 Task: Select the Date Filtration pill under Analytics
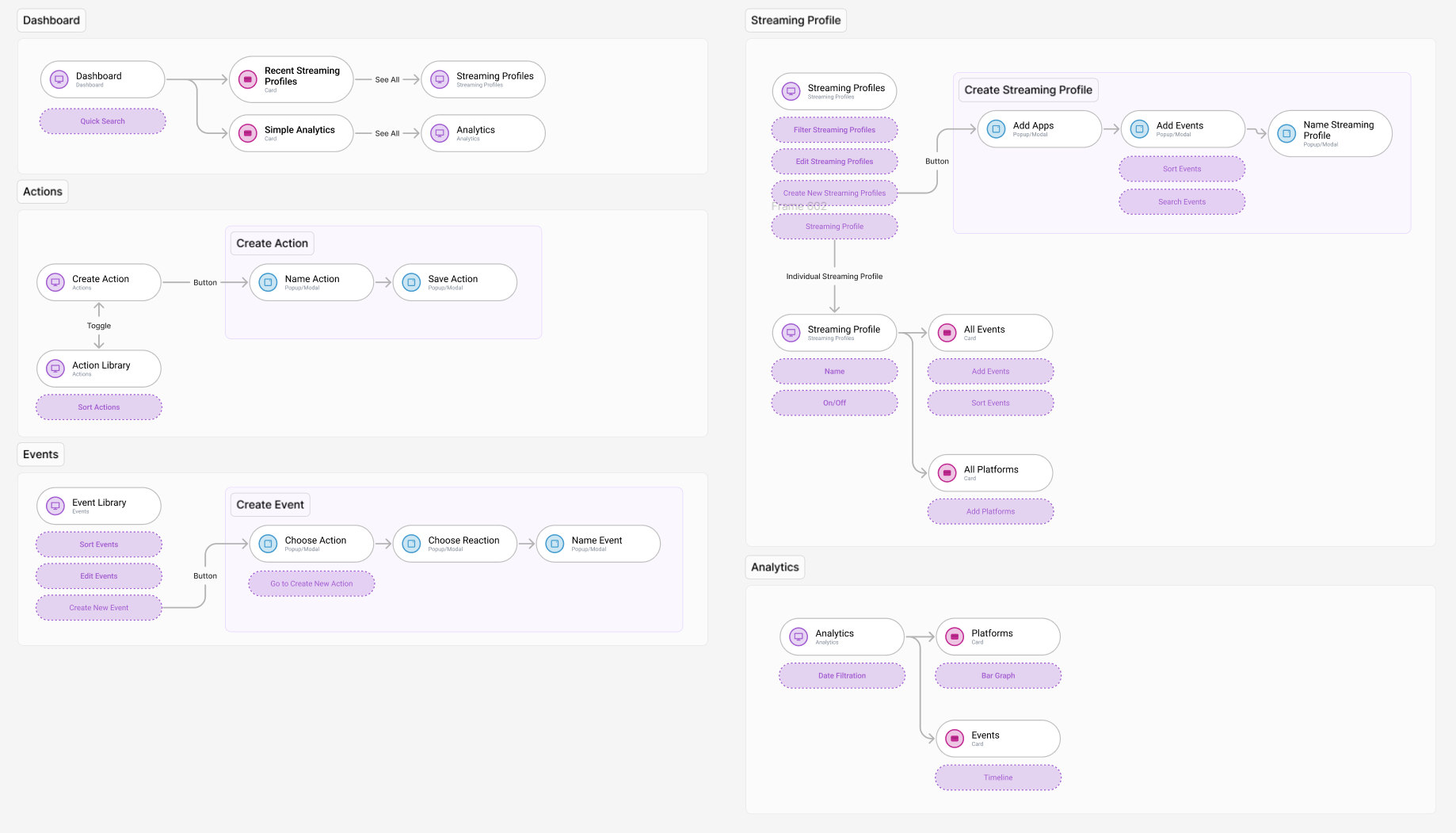(x=841, y=676)
